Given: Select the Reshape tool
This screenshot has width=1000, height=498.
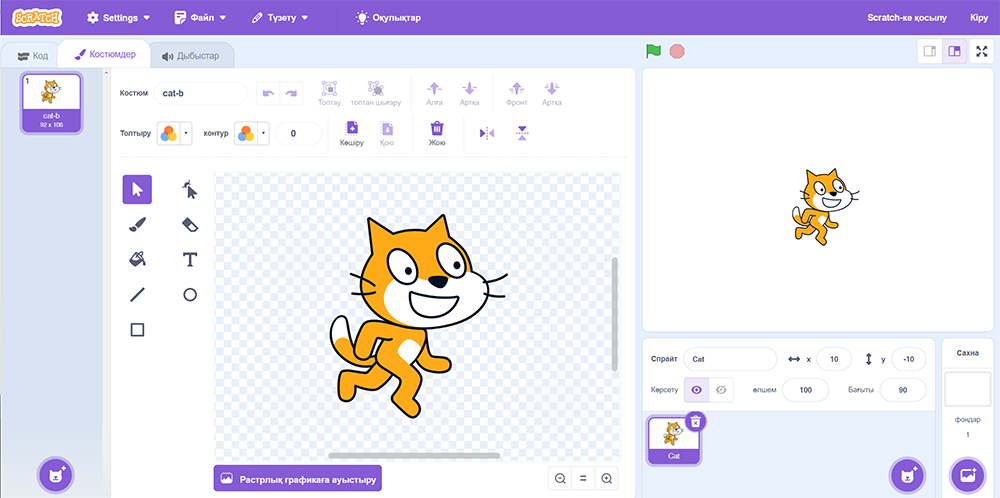Looking at the screenshot, I should pyautogui.click(x=189, y=189).
